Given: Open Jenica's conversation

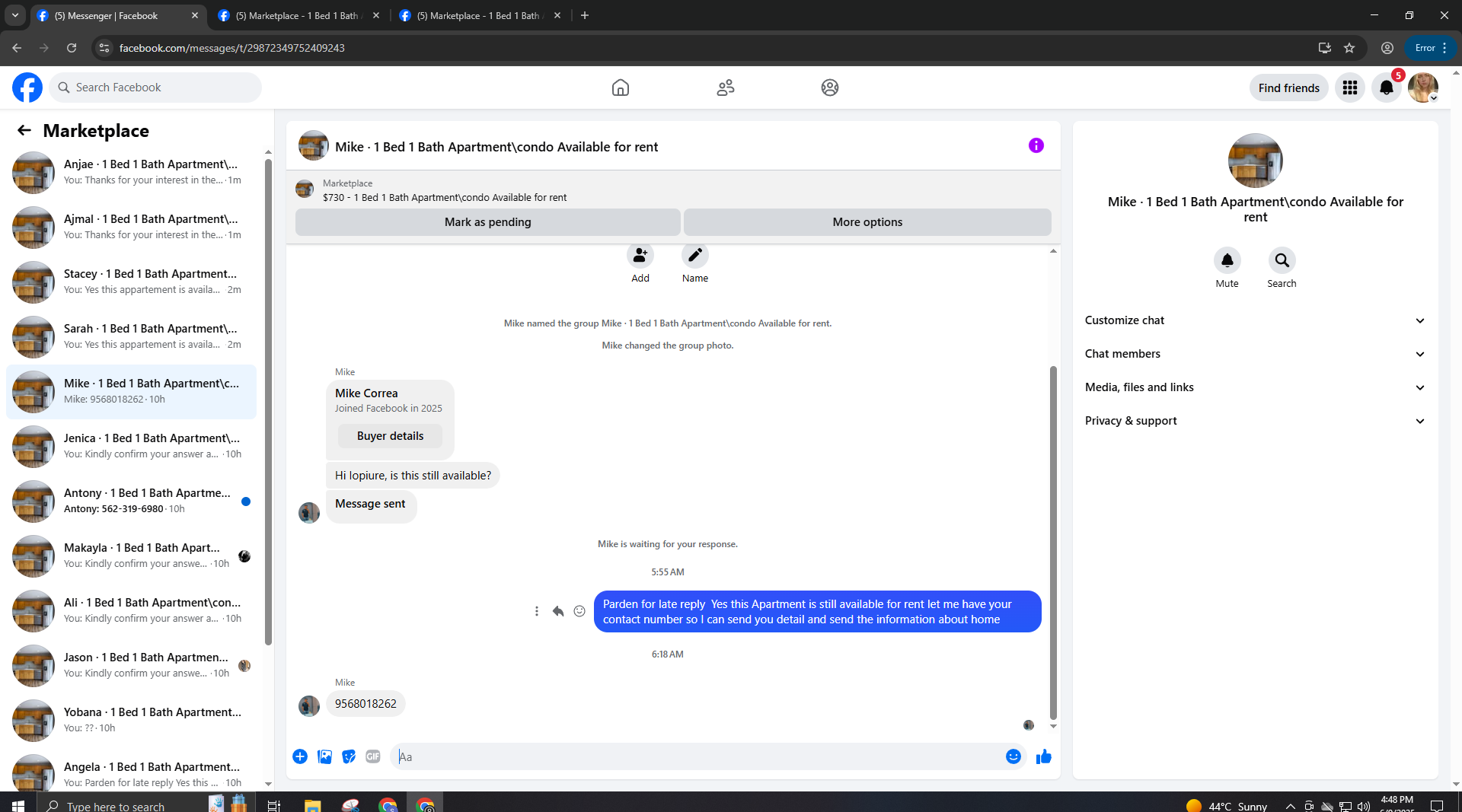Looking at the screenshot, I should 131,446.
